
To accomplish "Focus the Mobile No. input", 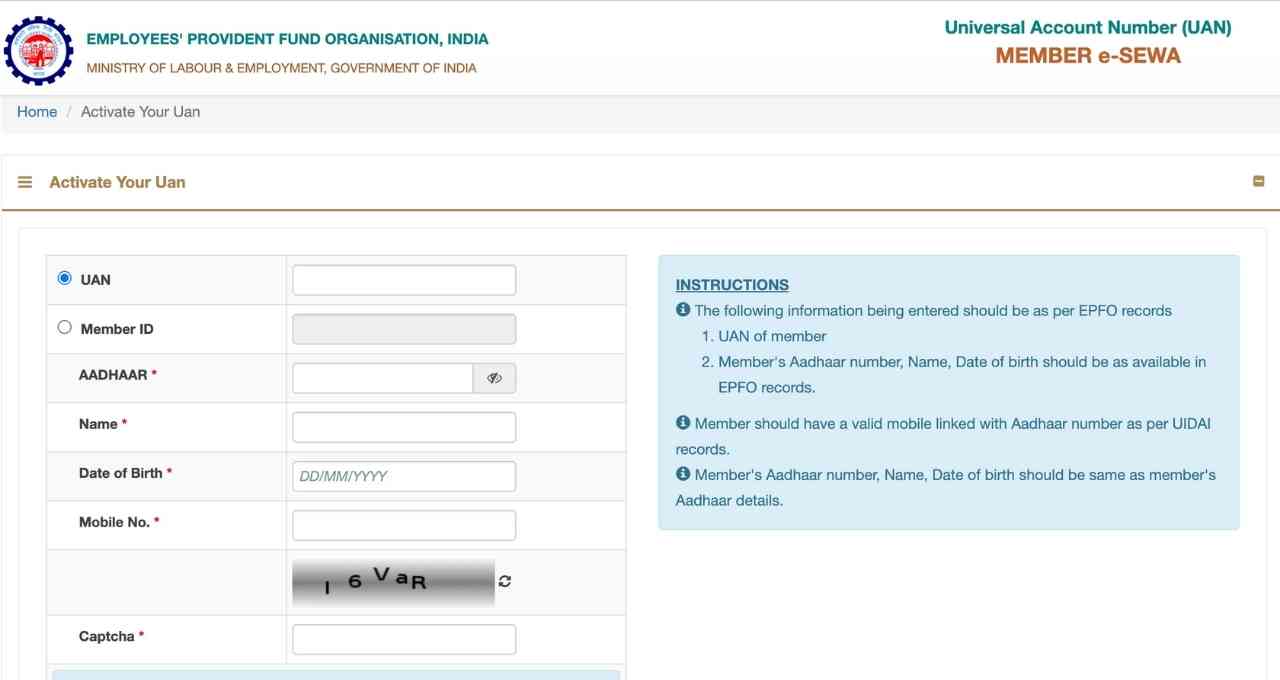I will [404, 525].
